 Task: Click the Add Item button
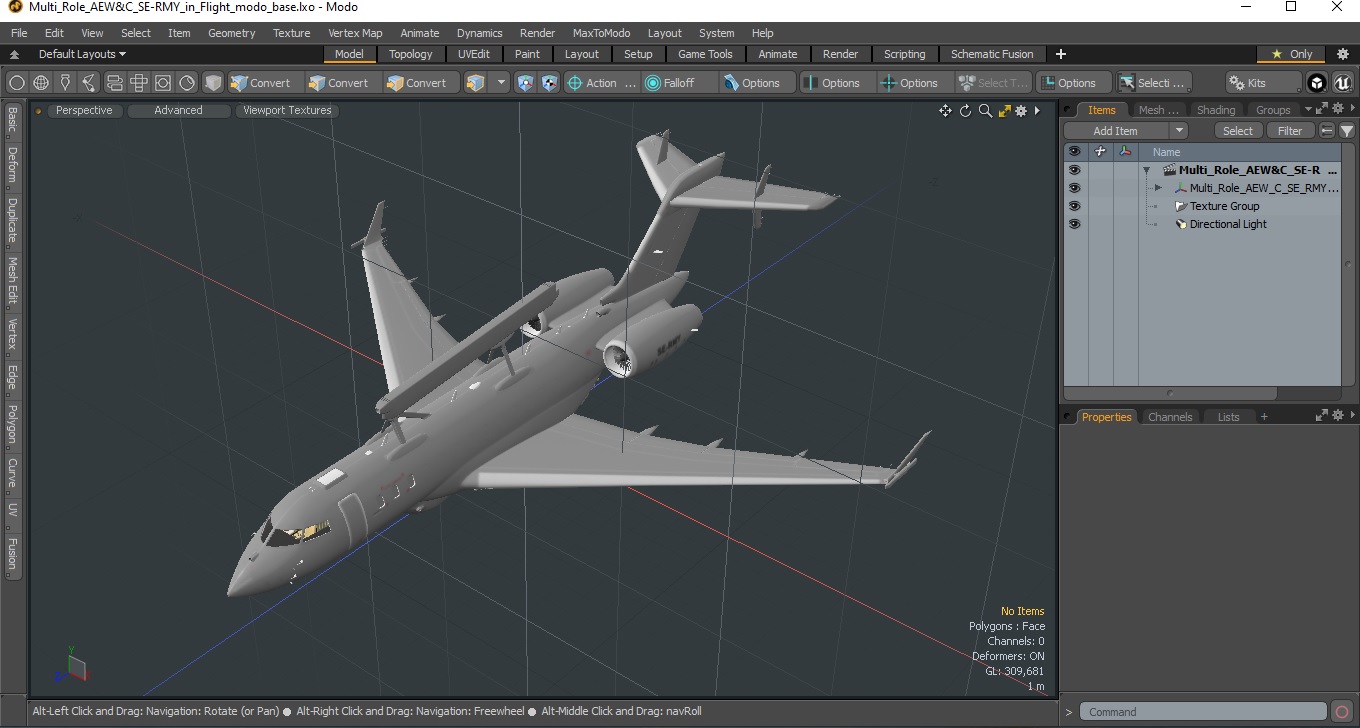(x=1115, y=131)
